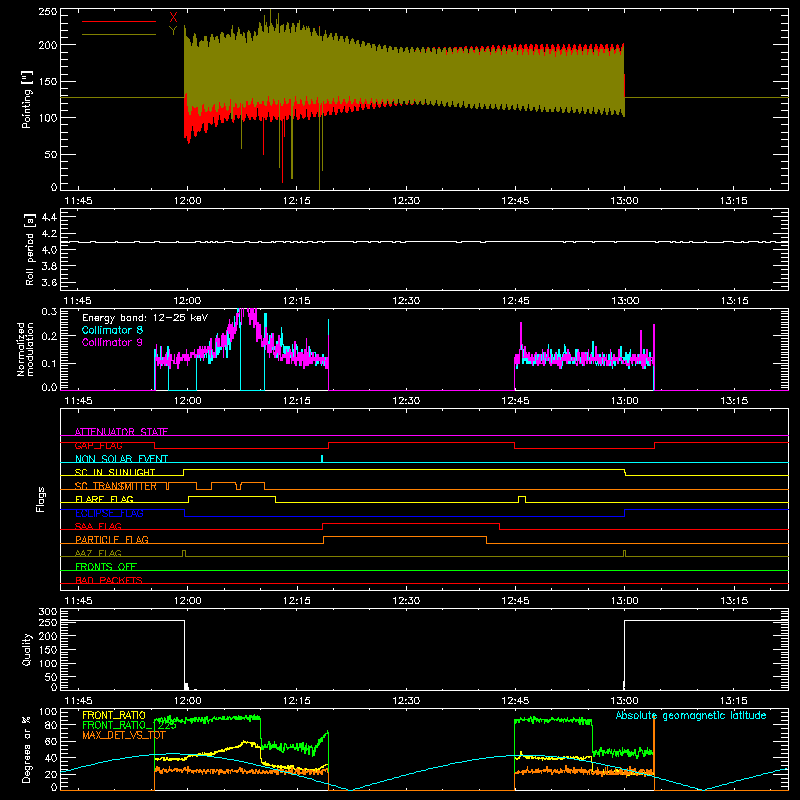
Task: Click the FLARE_FLAG label
Action: click(x=104, y=499)
